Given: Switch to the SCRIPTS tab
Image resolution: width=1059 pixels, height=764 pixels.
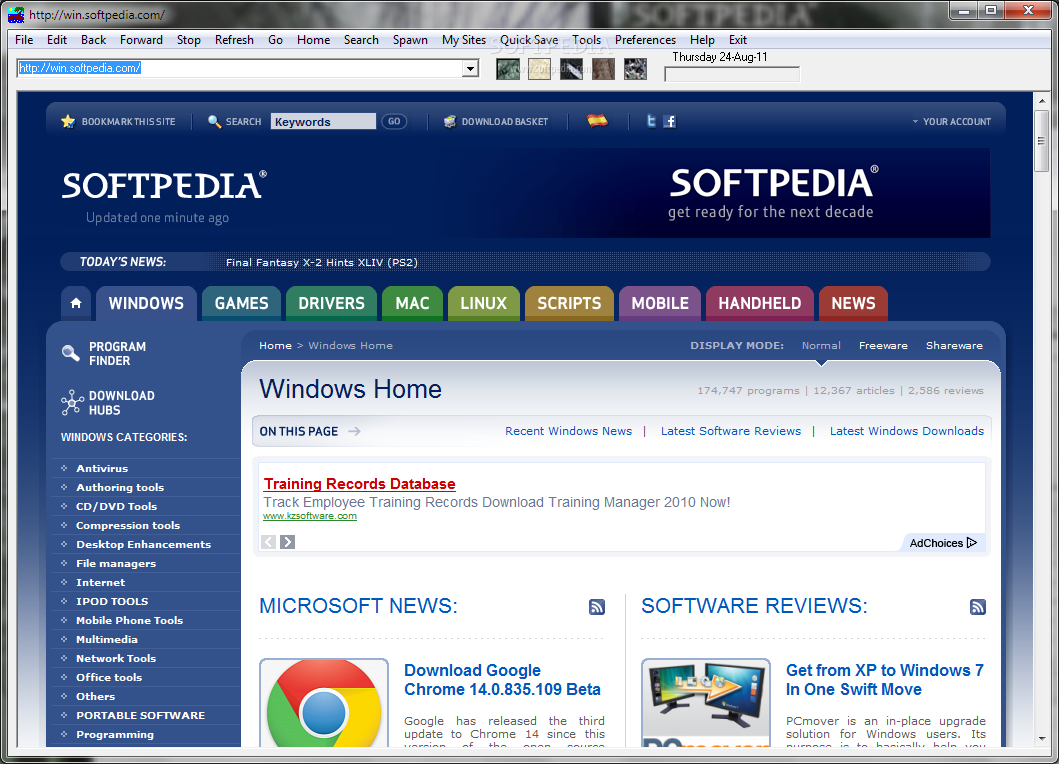Looking at the screenshot, I should click(x=569, y=303).
